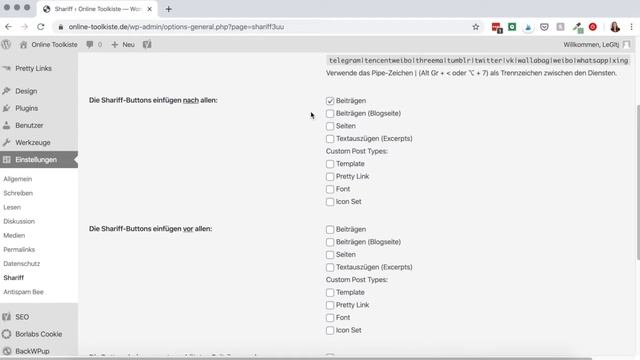Go to Datenschutz settings submenu
Image resolution: width=640 pixels, height=360 pixels.
pyautogui.click(x=22, y=264)
